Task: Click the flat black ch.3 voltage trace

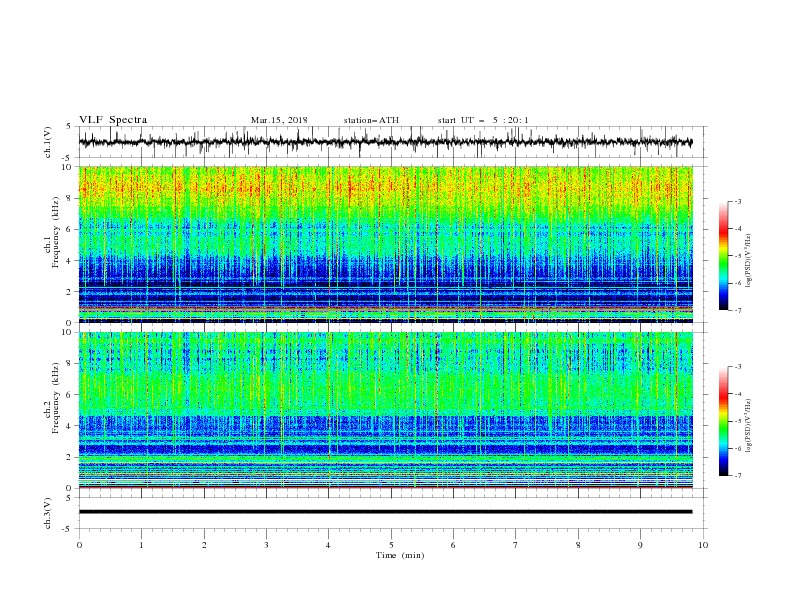Action: pos(385,512)
